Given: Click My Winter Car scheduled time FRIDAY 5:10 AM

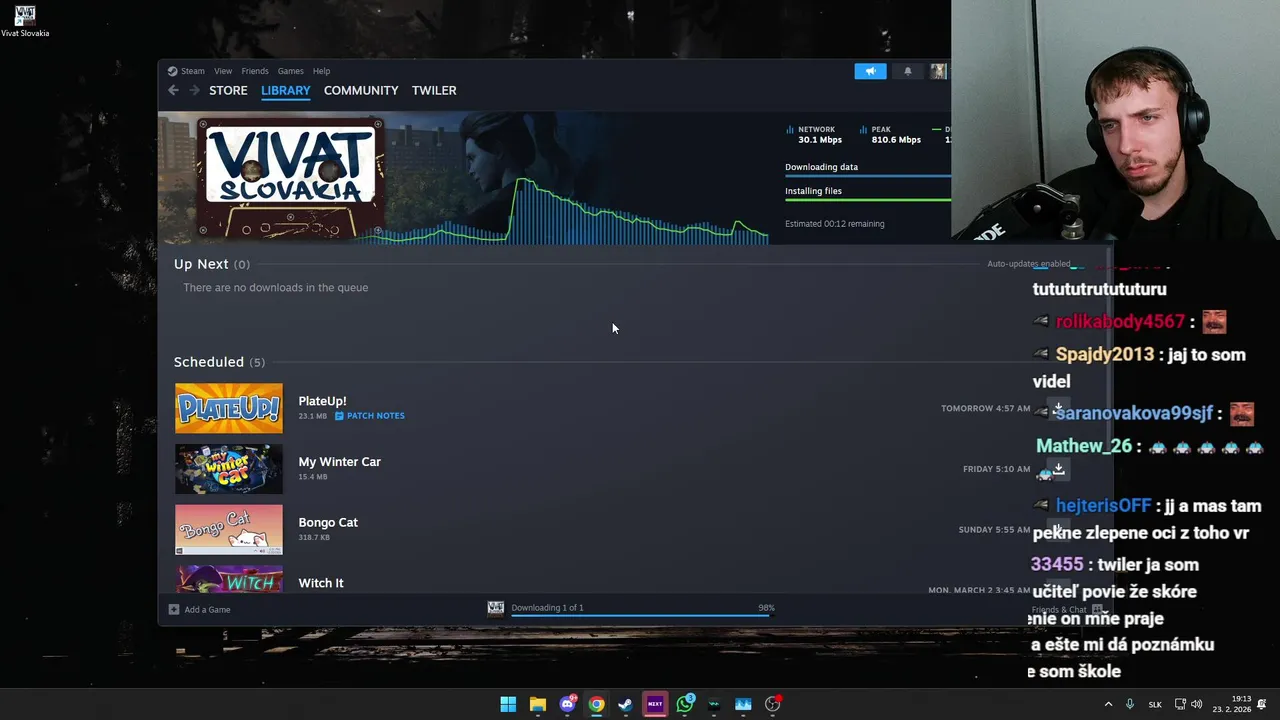Looking at the screenshot, I should click(x=996, y=469).
